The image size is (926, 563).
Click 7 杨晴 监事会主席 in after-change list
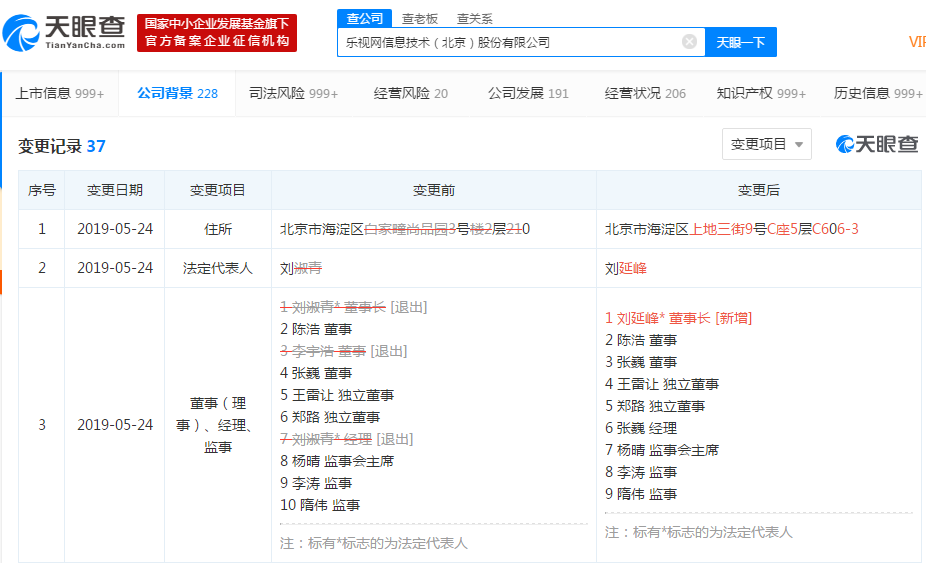coord(661,450)
